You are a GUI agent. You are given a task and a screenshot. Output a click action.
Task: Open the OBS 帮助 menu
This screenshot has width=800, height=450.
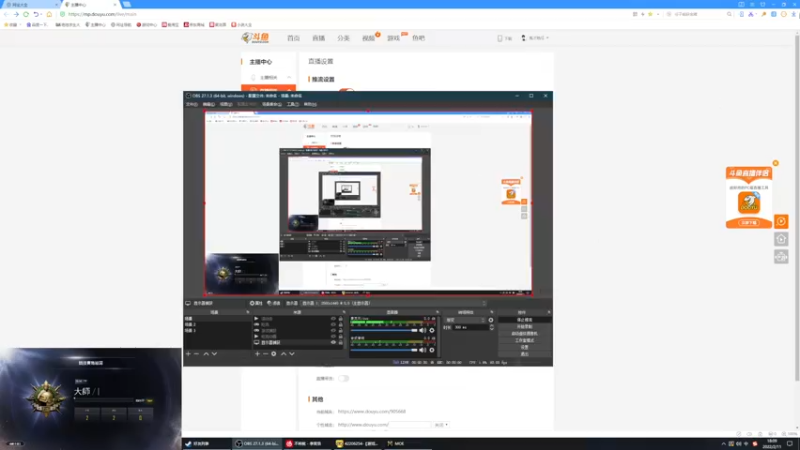(310, 104)
